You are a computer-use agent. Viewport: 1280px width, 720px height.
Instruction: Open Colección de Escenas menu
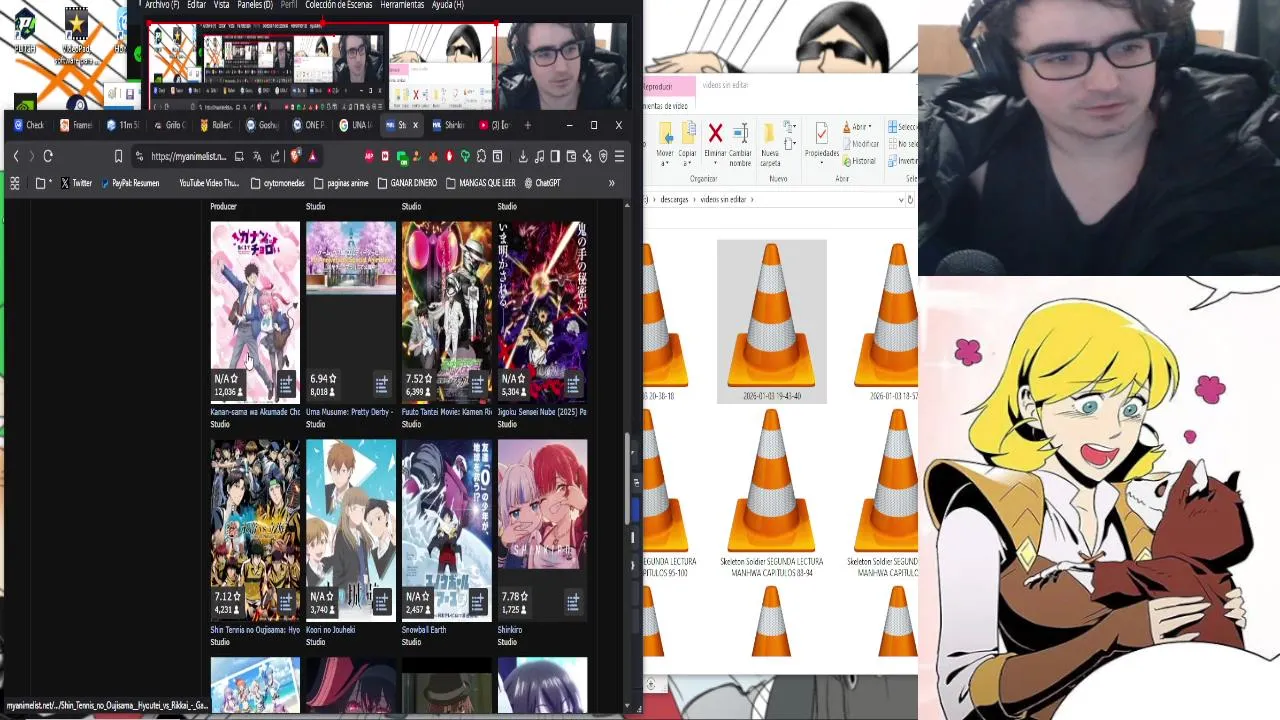(x=338, y=5)
